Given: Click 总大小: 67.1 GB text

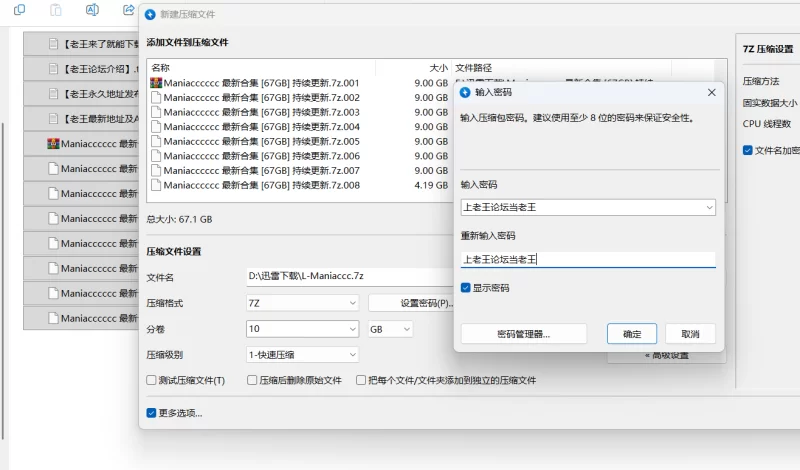Looking at the screenshot, I should pos(179,219).
